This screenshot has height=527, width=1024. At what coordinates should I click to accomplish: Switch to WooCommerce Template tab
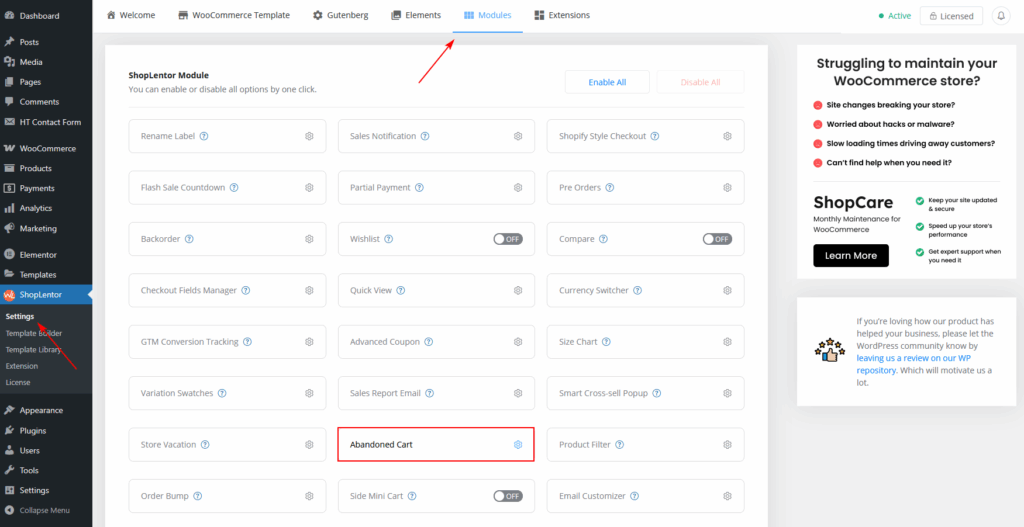[x=234, y=15]
